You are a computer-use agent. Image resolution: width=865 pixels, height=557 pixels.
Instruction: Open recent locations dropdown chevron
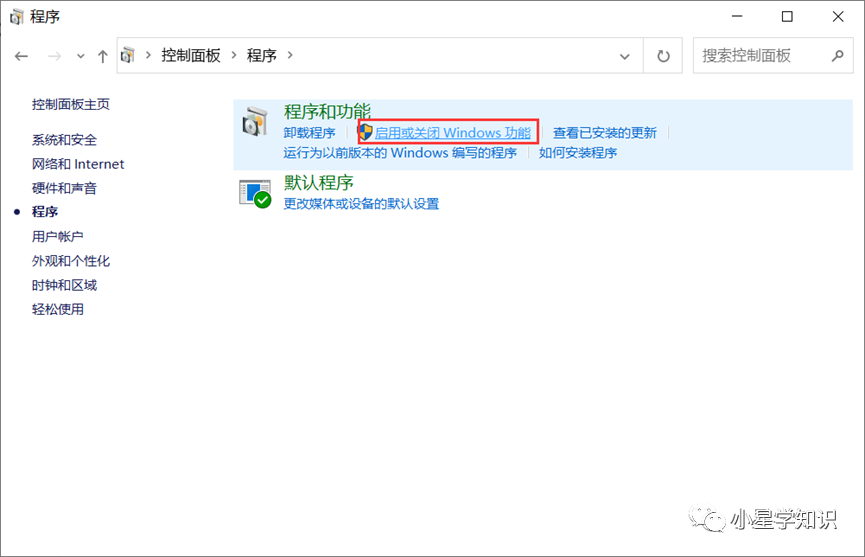click(81, 56)
